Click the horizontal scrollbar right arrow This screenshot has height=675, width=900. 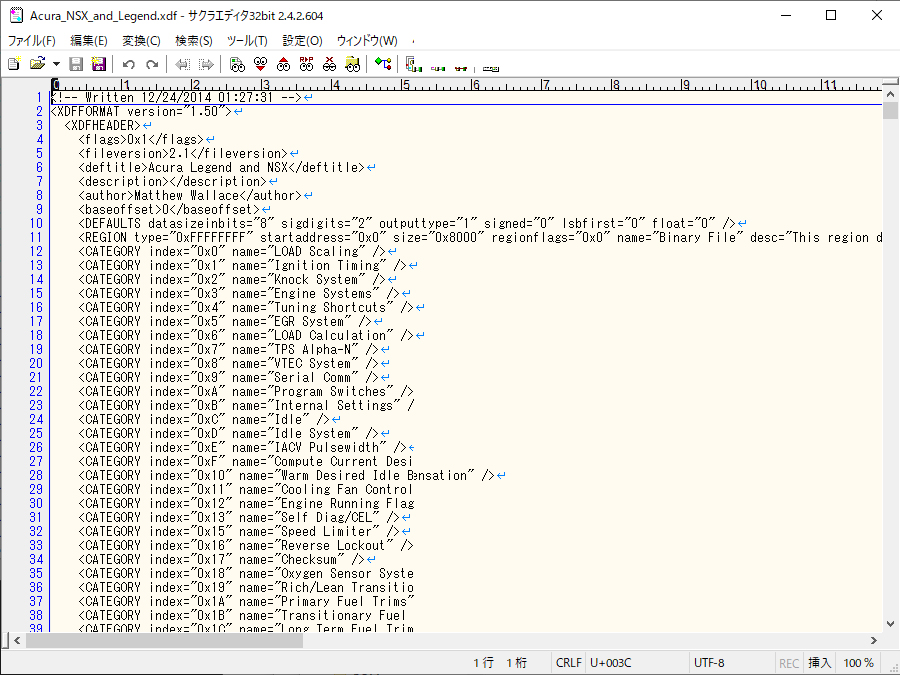874,640
